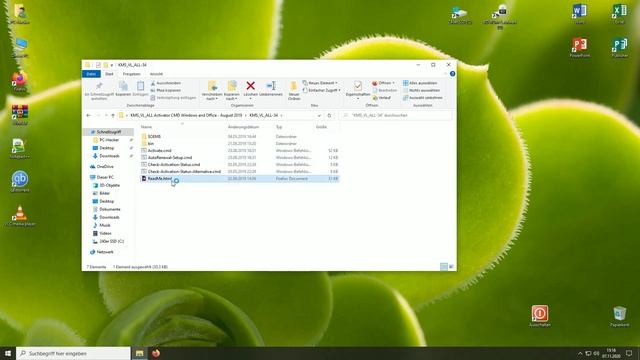Open Kopieren nach dropdown
The width and height of the screenshot is (640, 360).
[232, 91]
